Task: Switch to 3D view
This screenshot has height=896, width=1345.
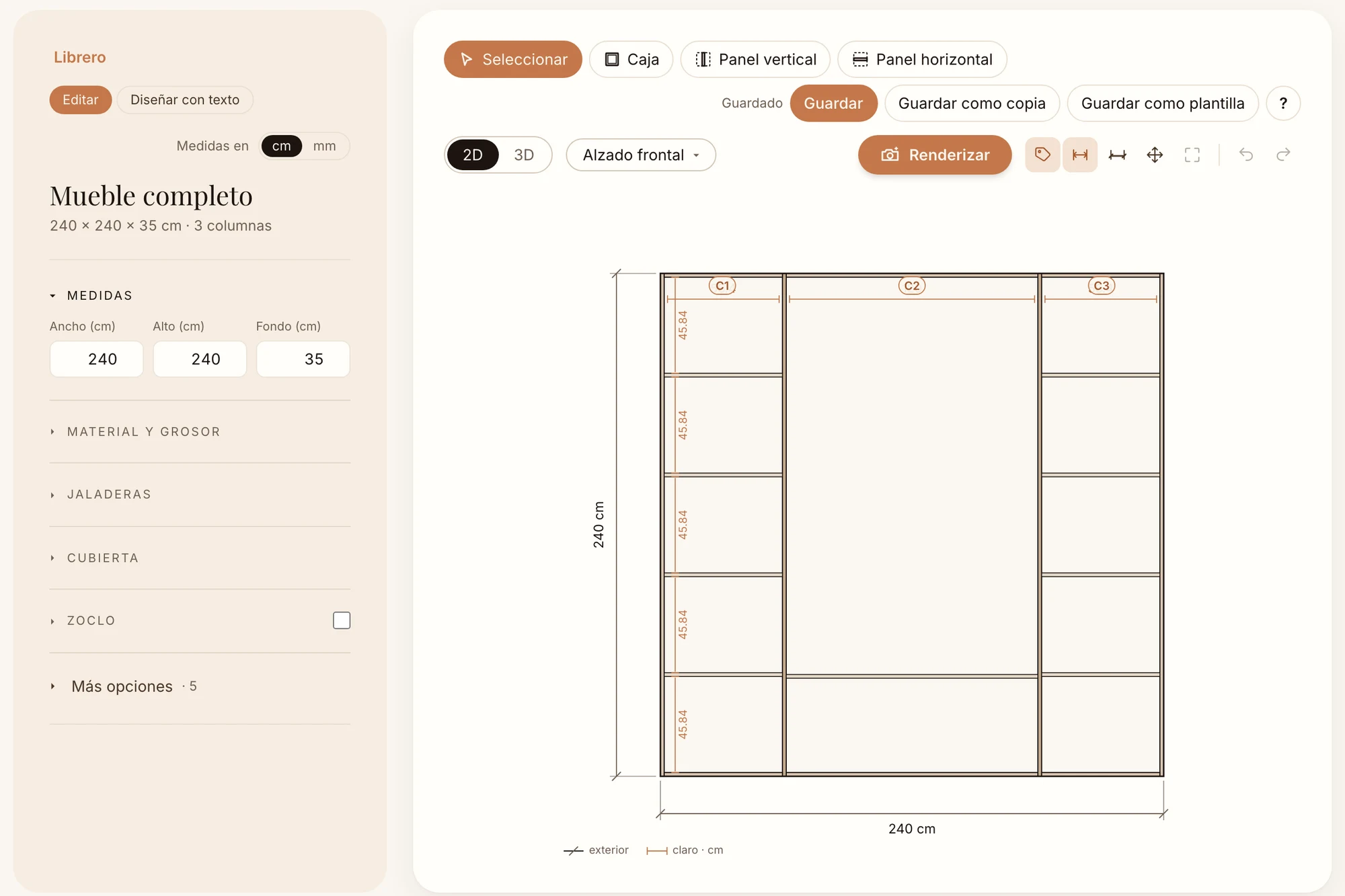Action: [x=524, y=155]
